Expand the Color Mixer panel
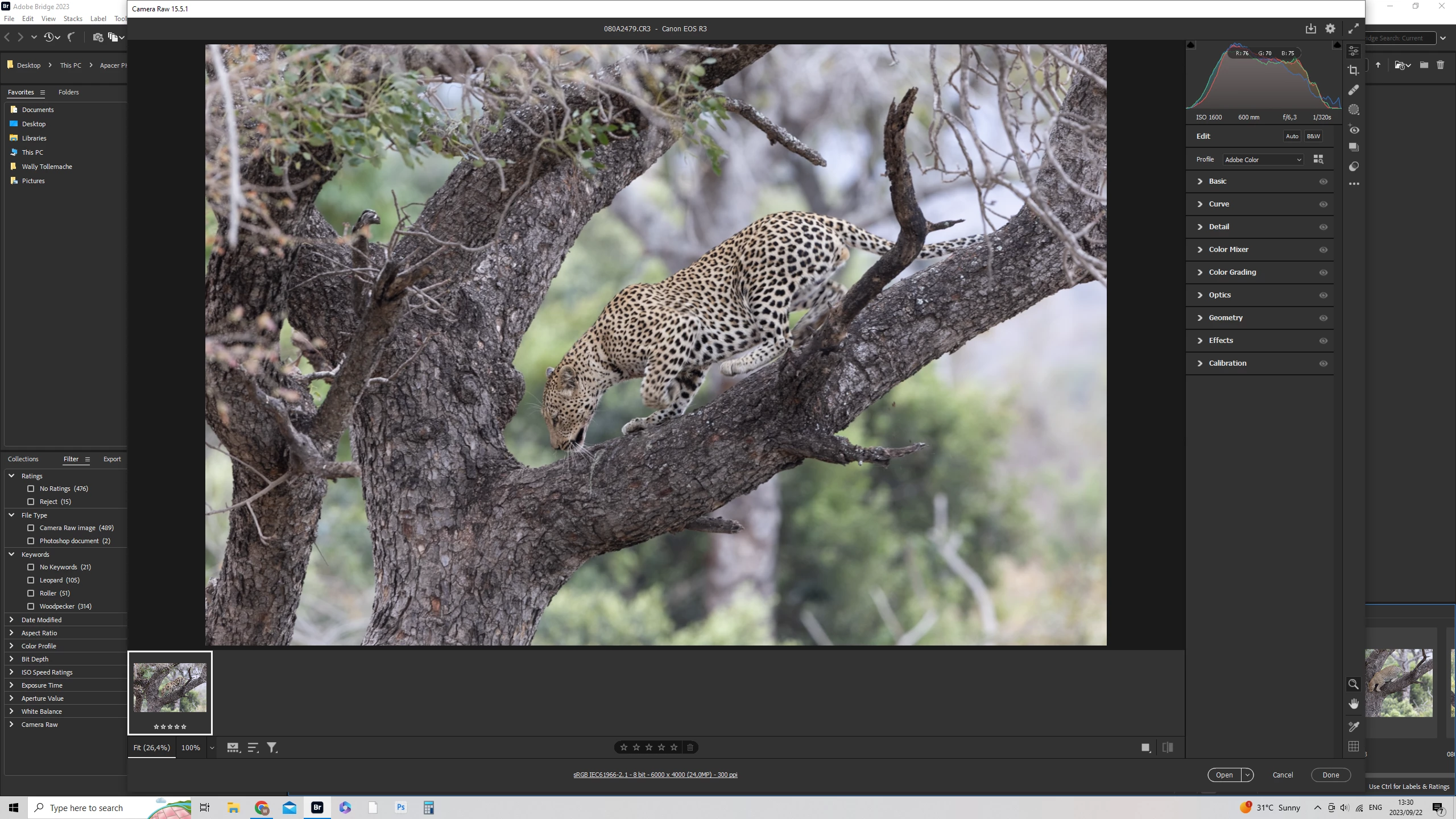The image size is (1456, 819). tap(1228, 250)
